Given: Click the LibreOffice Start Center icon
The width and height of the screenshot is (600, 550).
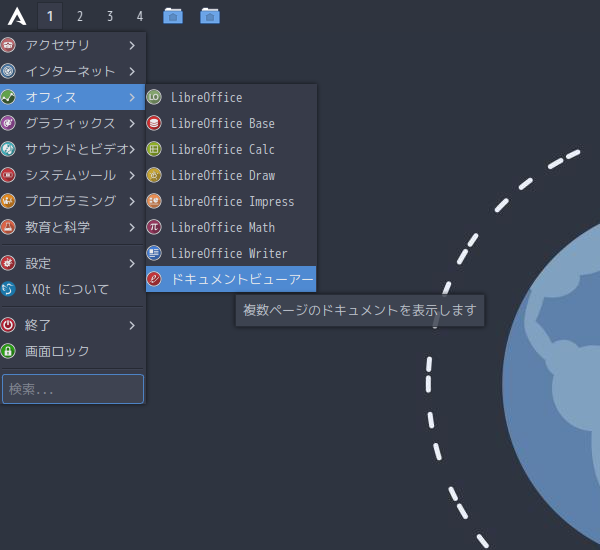Looking at the screenshot, I should tap(154, 97).
